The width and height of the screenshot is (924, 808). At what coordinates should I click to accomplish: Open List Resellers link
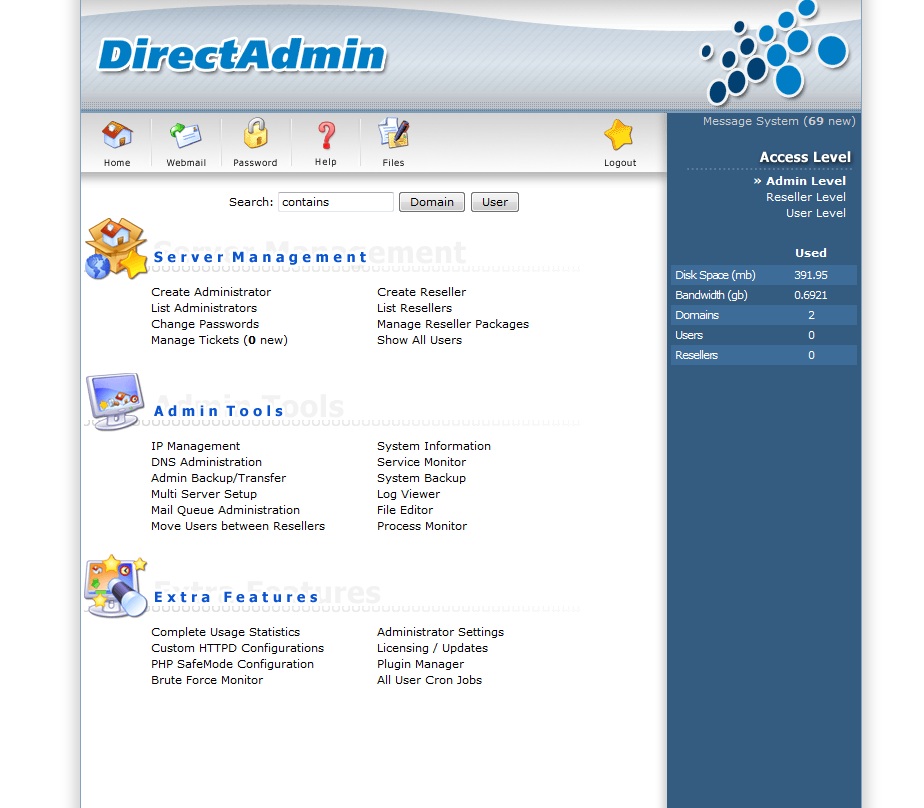(x=414, y=308)
